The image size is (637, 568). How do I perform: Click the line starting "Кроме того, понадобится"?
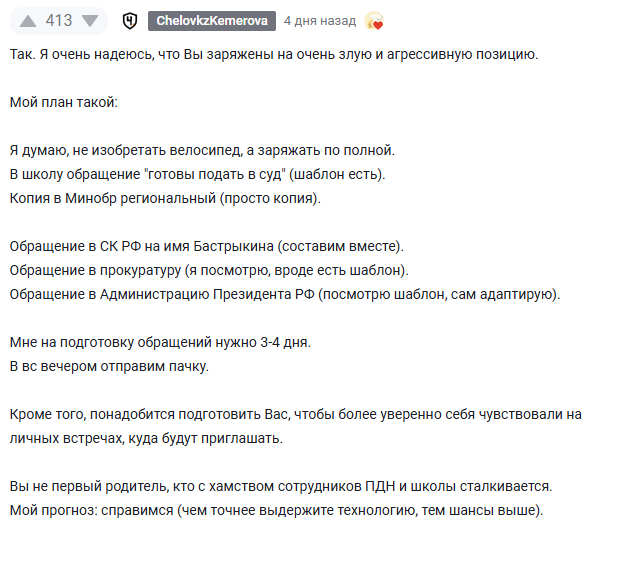pos(295,414)
